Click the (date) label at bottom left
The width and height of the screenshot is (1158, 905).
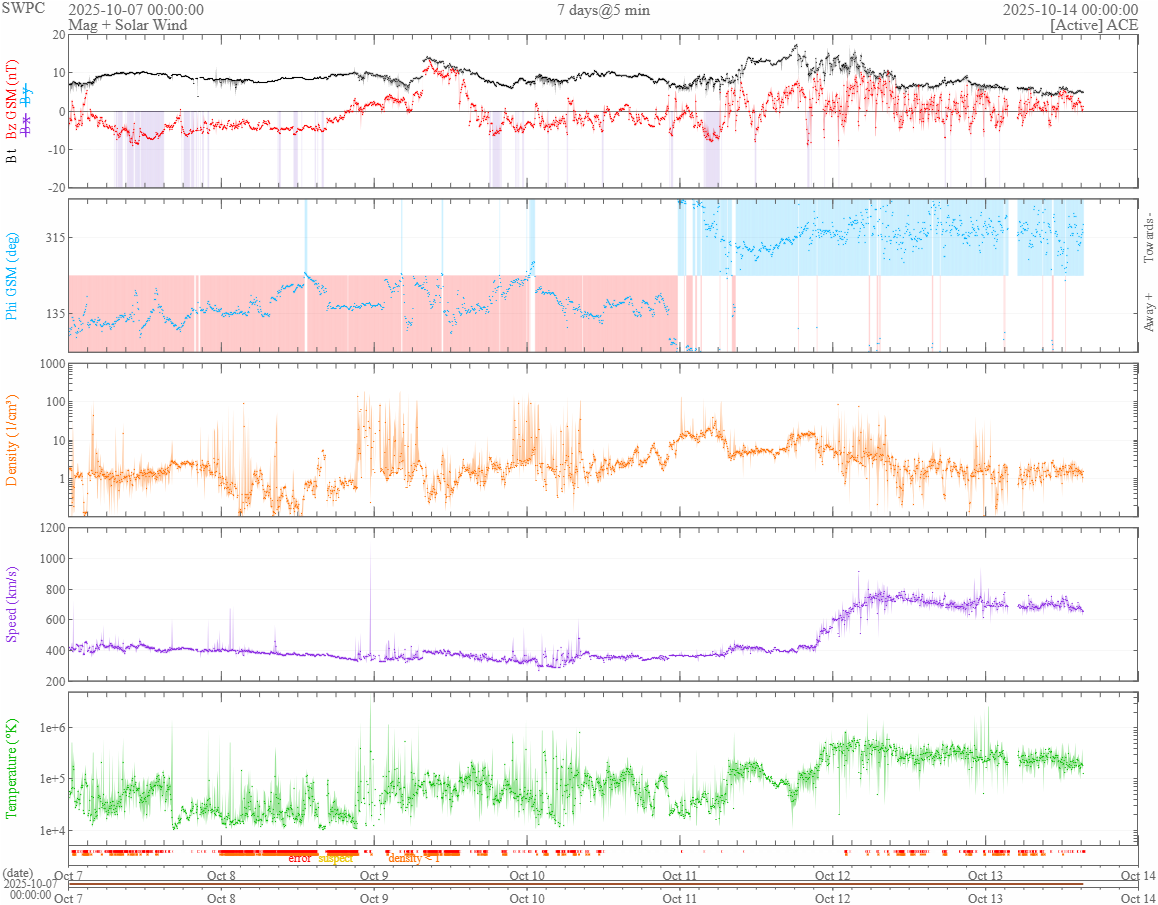point(18,873)
